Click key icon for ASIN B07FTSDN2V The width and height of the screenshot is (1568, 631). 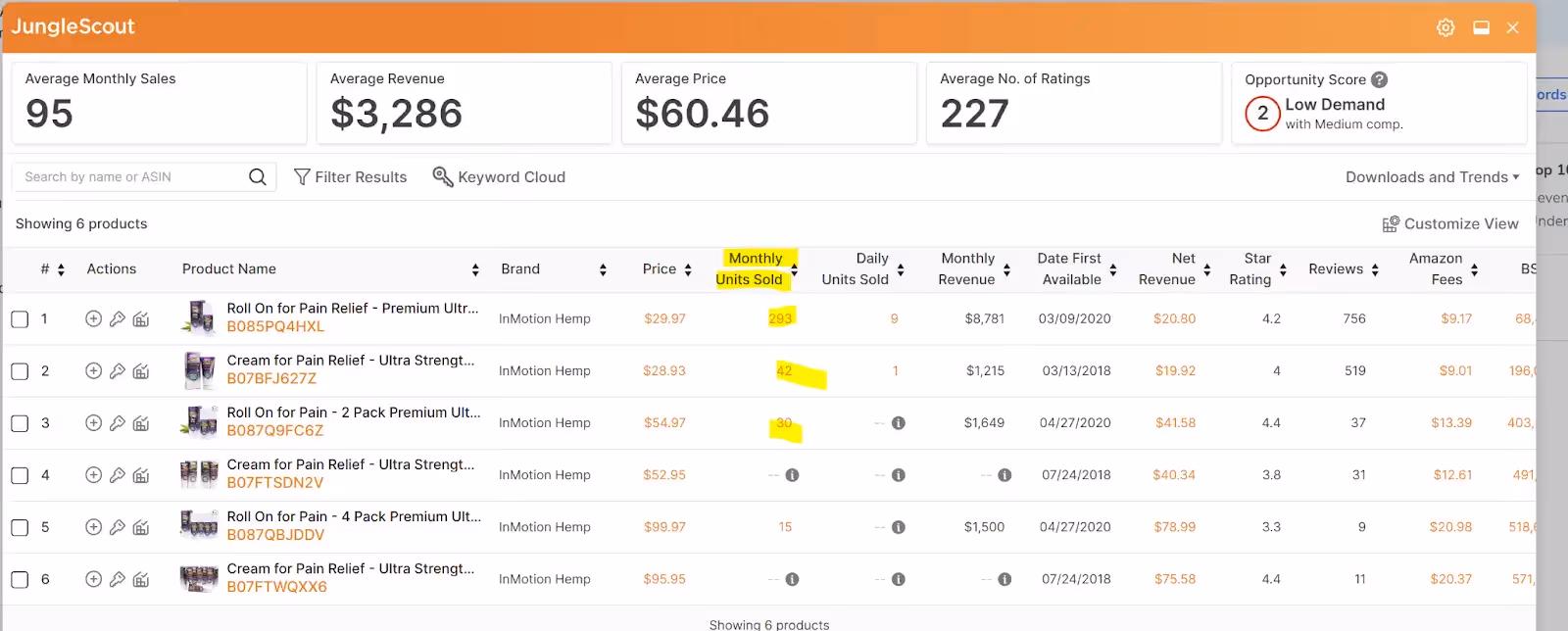coord(118,474)
